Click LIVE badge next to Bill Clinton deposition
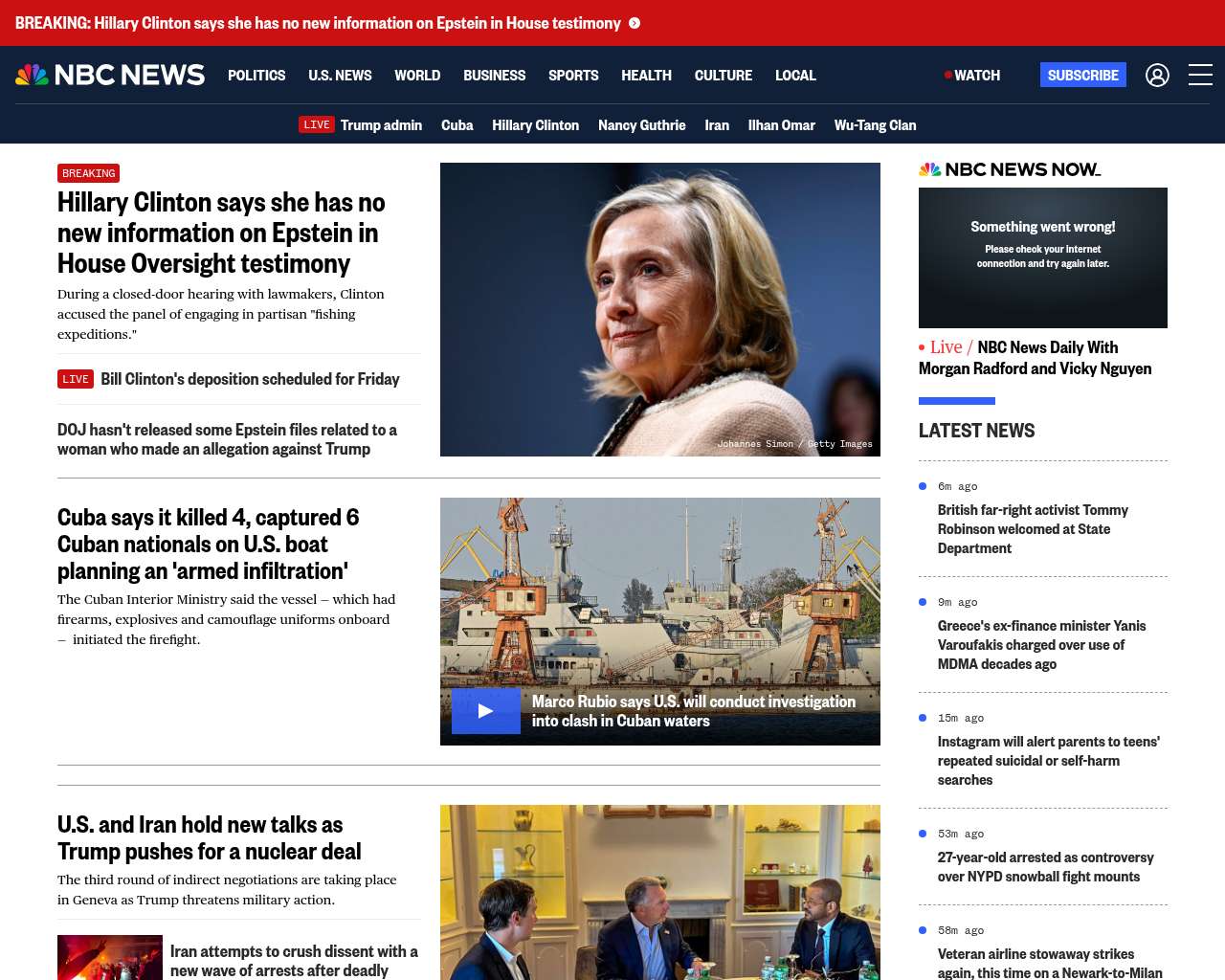1225x980 pixels. pos(76,379)
